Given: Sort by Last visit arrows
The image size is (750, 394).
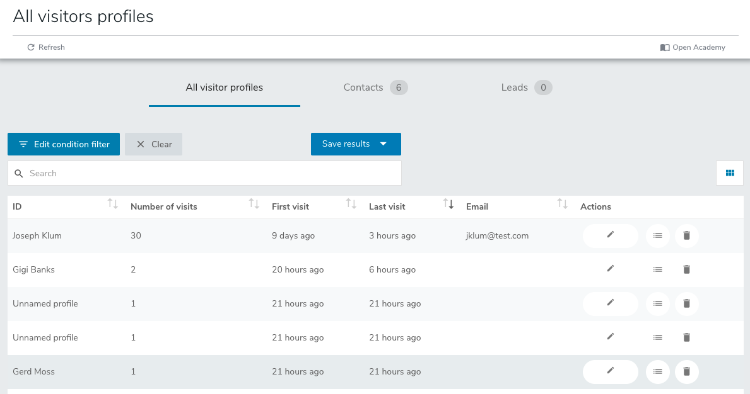Looking at the screenshot, I should [x=448, y=204].
